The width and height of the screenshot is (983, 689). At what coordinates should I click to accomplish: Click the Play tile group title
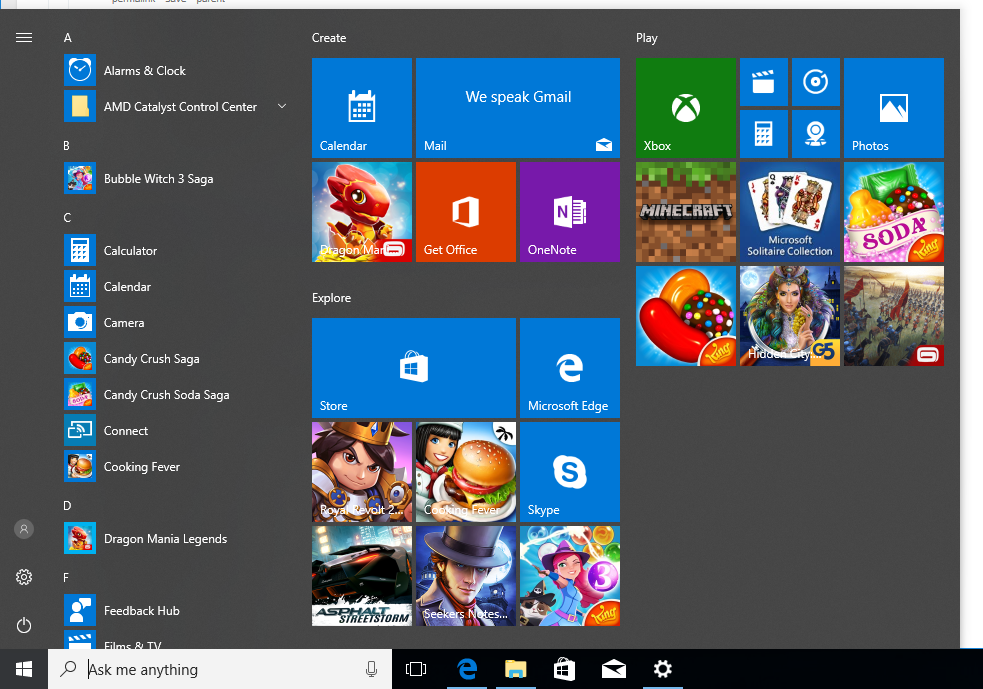(x=646, y=38)
